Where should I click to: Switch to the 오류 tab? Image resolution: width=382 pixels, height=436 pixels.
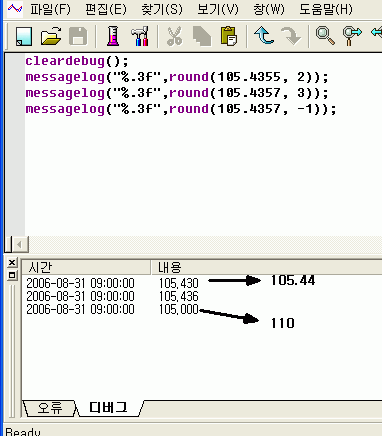coord(50,408)
